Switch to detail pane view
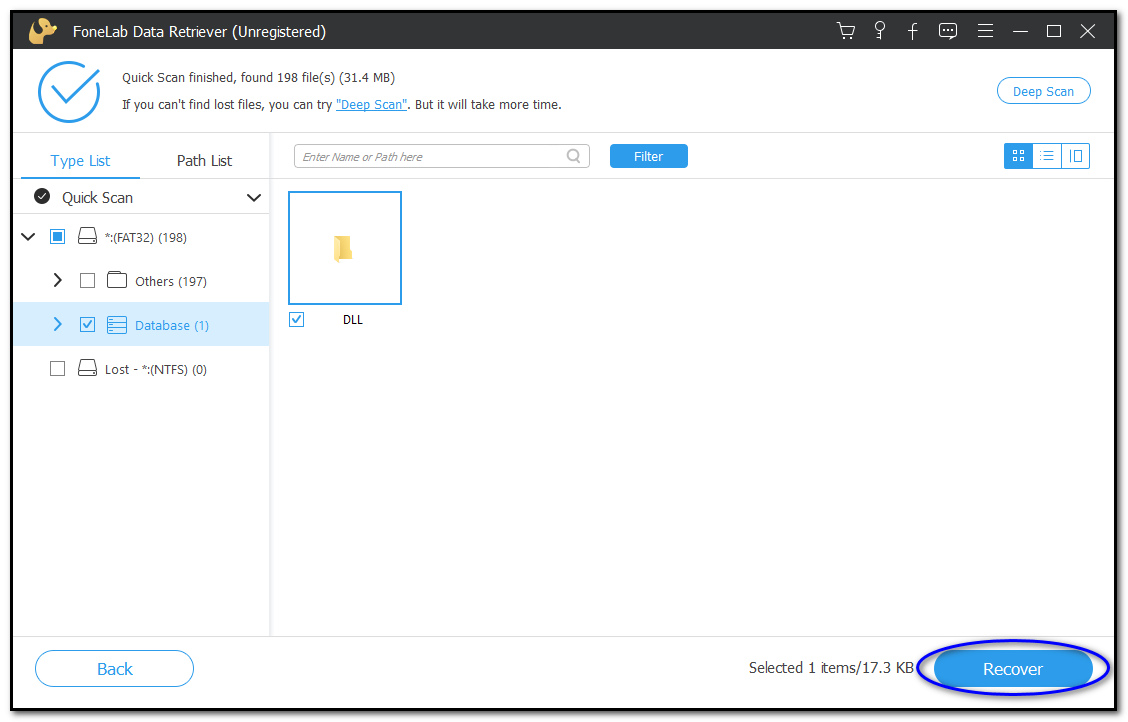 pos(1076,156)
